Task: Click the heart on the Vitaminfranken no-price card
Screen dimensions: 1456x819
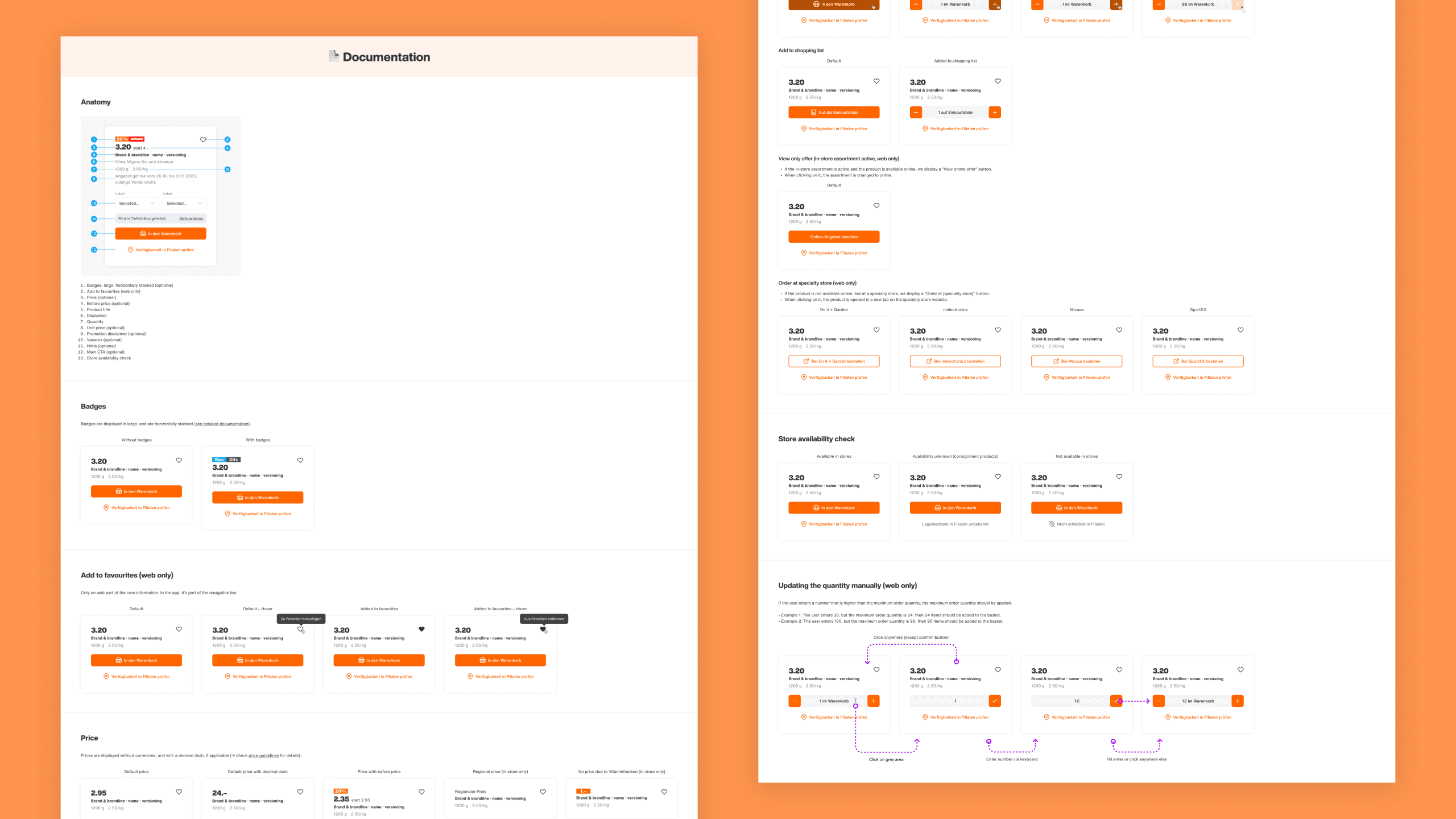Action: 664,792
